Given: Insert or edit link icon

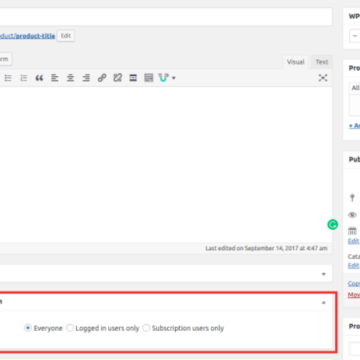Looking at the screenshot, I should click(102, 78).
